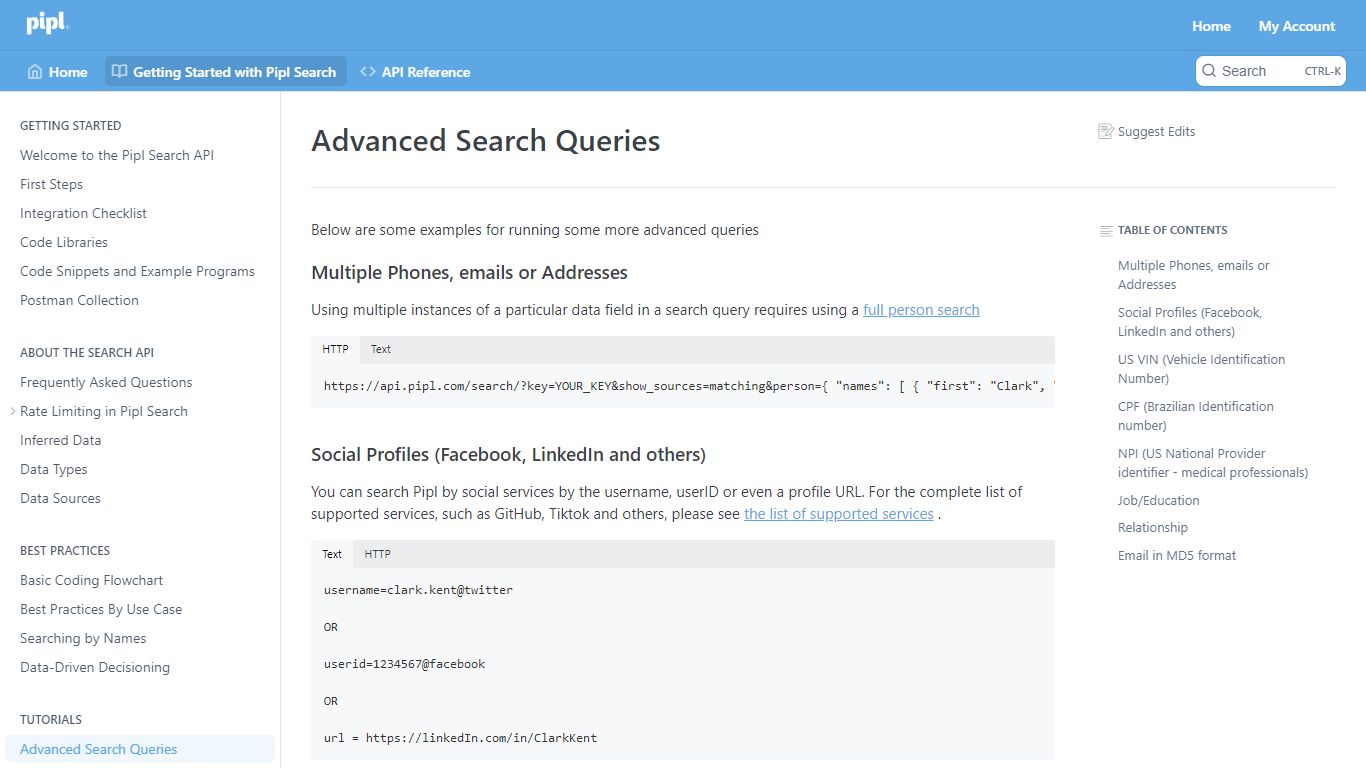This screenshot has height=768, width=1366.
Task: Jump to Job/Education in contents
Action: pos(1158,501)
